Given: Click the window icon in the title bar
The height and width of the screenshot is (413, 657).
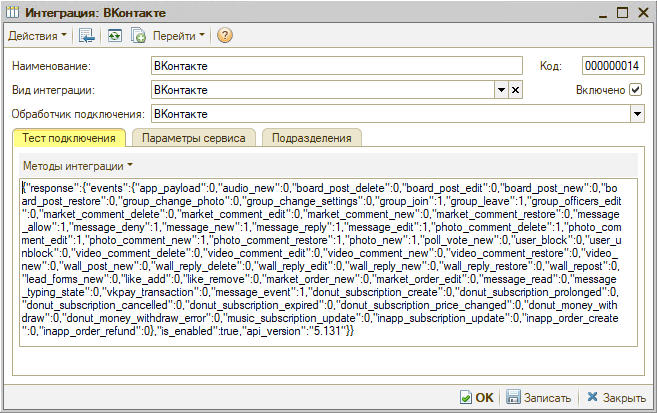Looking at the screenshot, I should 13,13.
